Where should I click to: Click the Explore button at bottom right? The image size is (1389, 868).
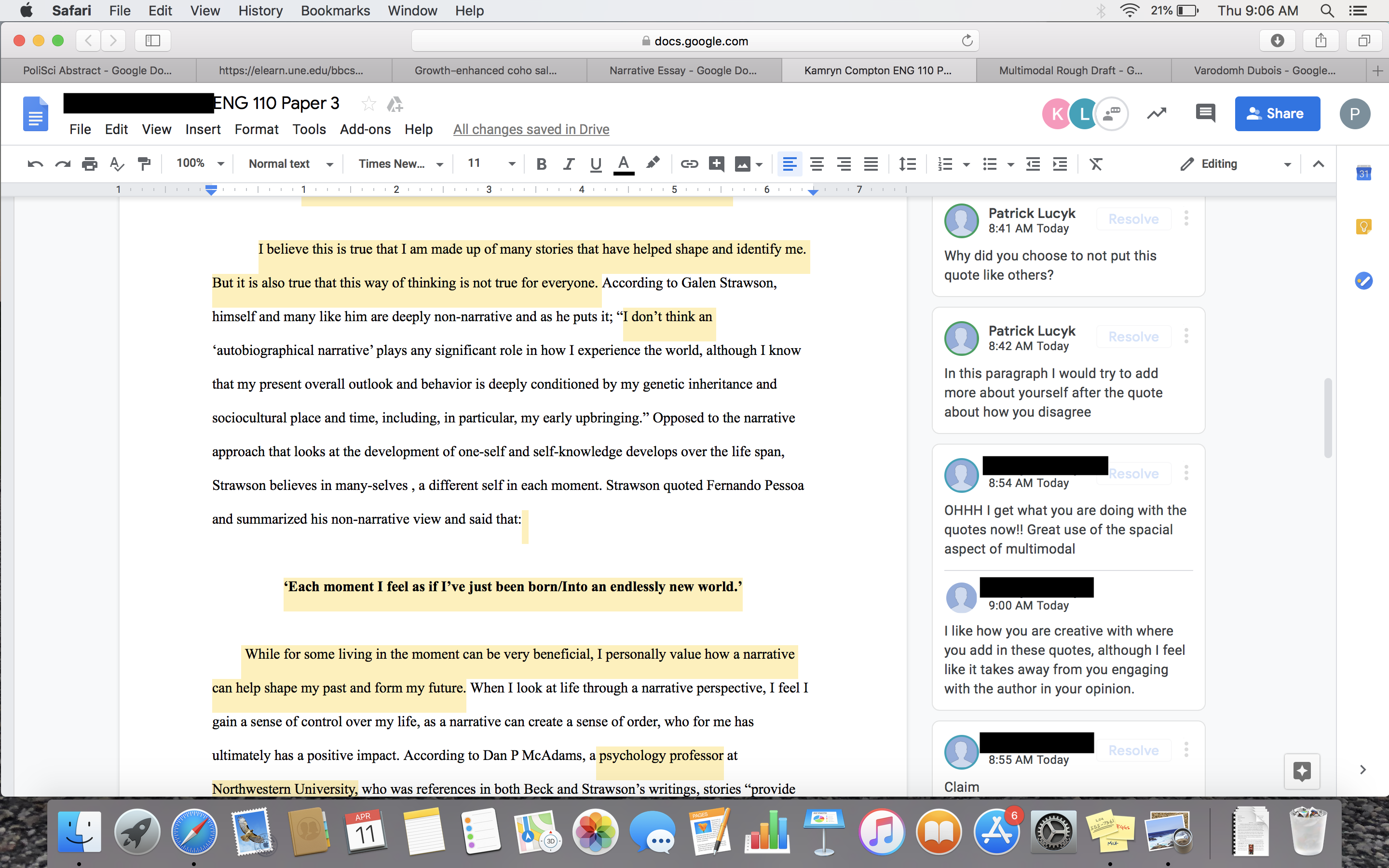(1301, 771)
